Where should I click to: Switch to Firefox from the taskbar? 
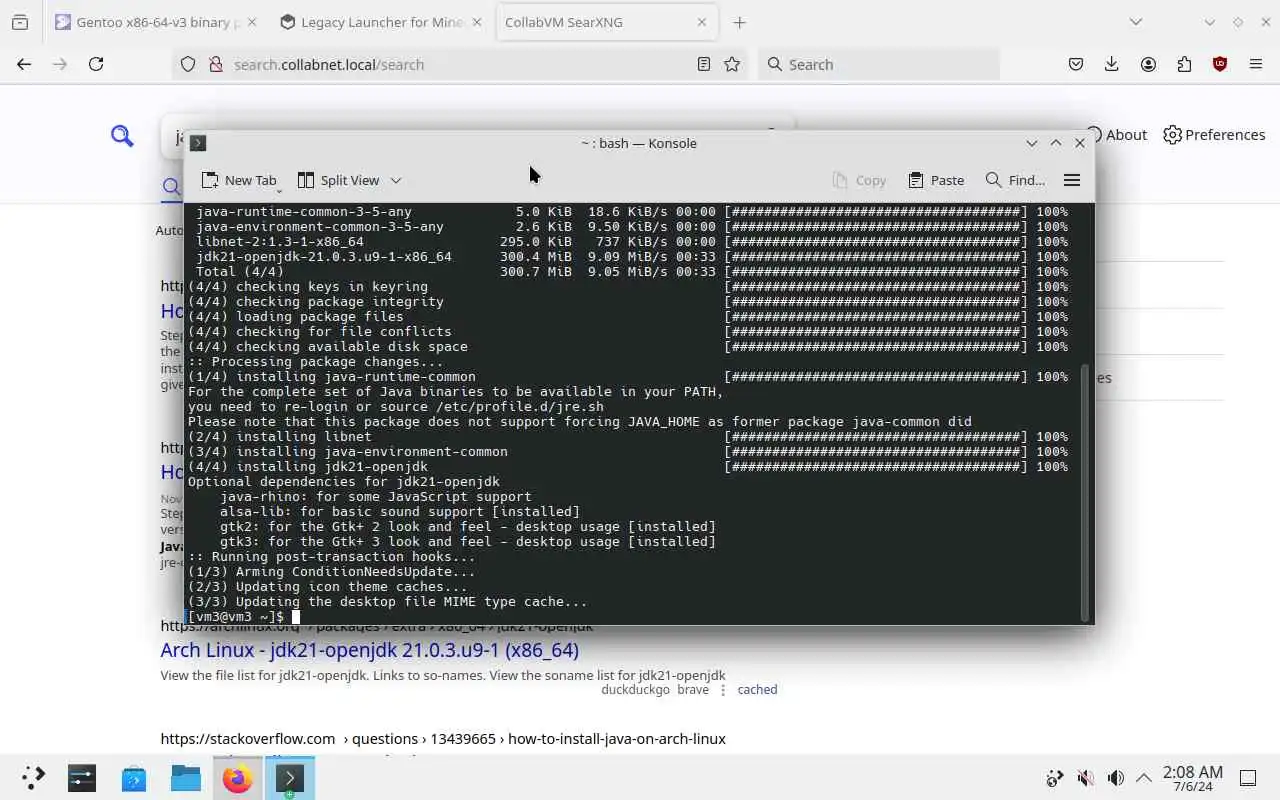(x=238, y=777)
